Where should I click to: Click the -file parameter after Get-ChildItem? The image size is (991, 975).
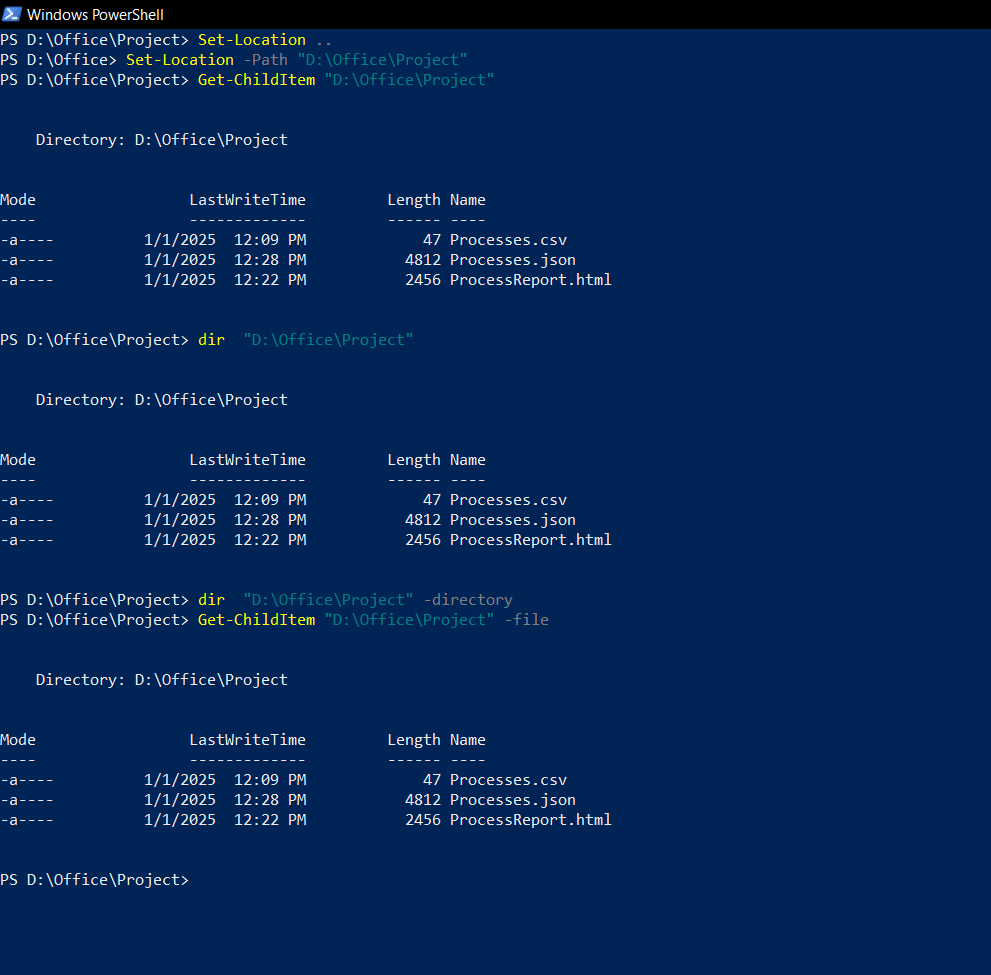pos(527,619)
